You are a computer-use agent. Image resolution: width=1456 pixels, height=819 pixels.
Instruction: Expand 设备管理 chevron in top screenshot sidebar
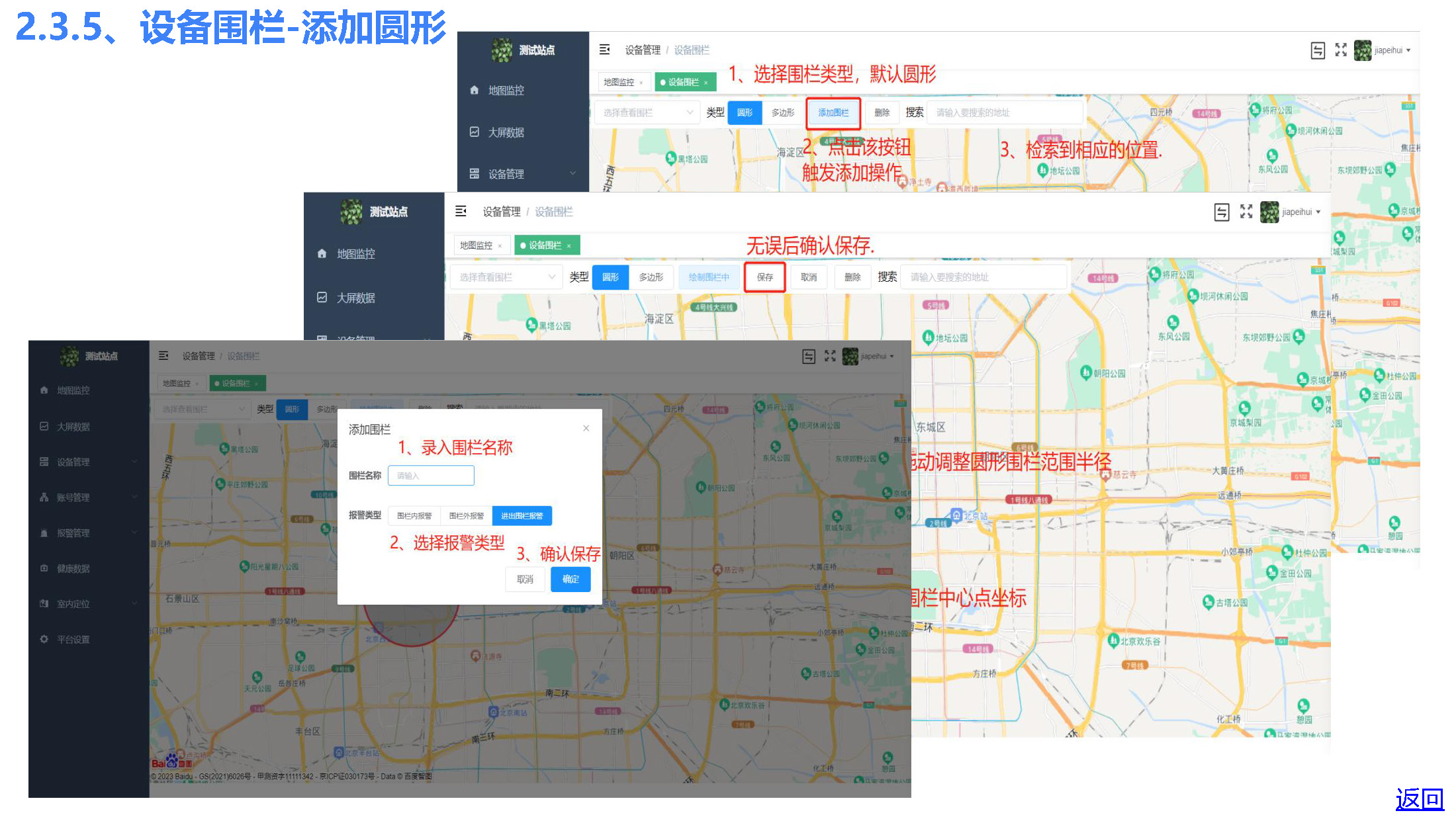tap(573, 173)
